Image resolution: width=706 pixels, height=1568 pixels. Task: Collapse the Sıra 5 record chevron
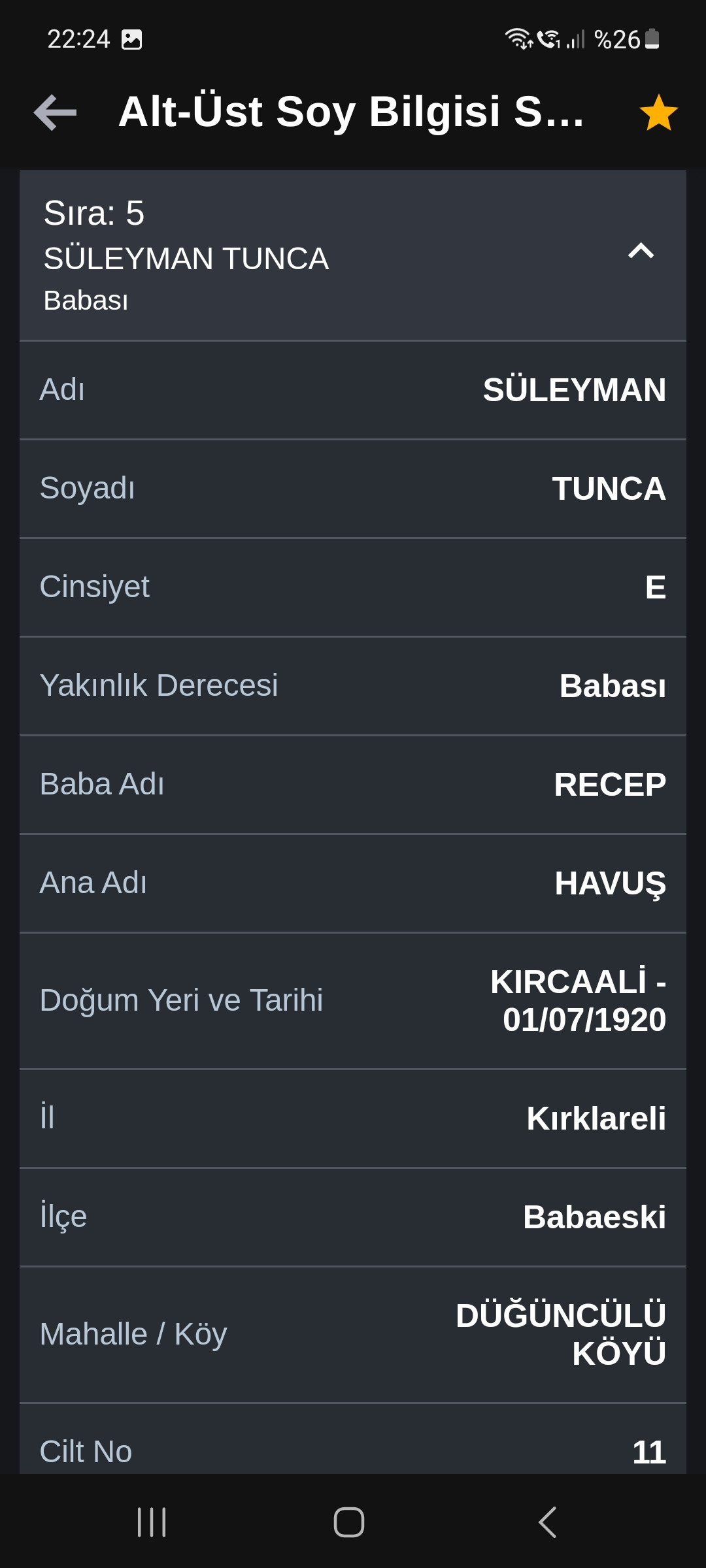pyautogui.click(x=641, y=250)
